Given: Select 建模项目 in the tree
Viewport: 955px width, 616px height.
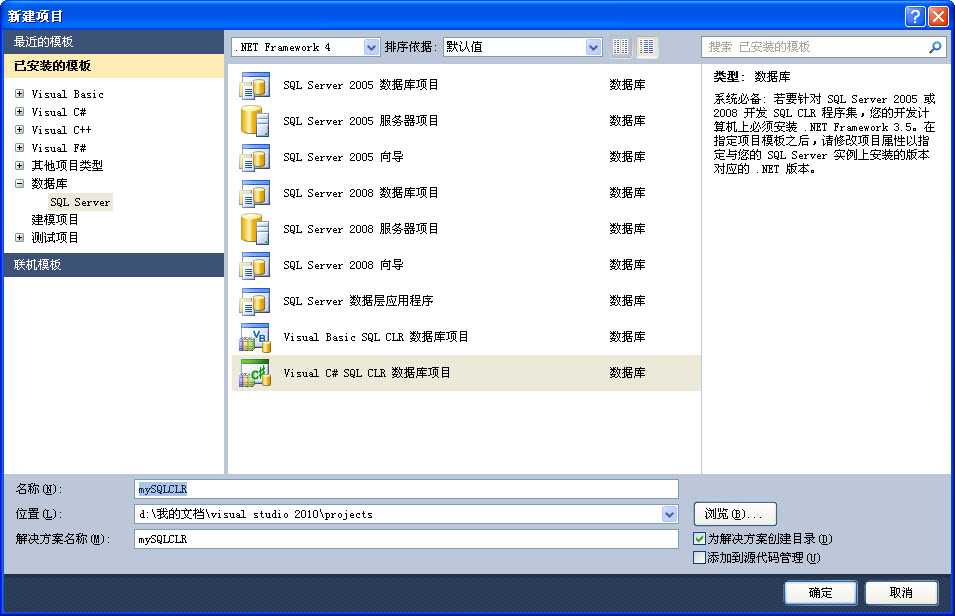Looking at the screenshot, I should click(55, 220).
